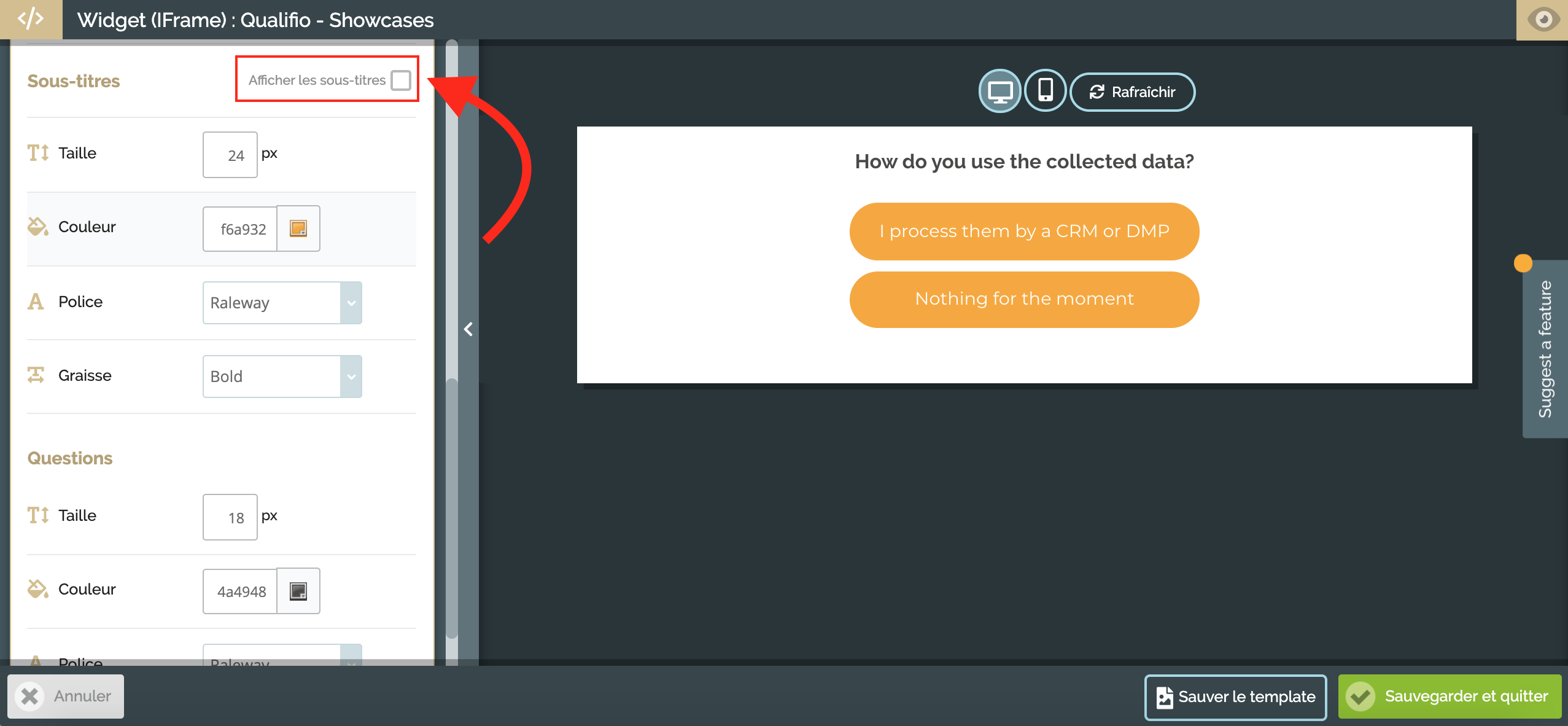This screenshot has height=726, width=1568.
Task: Click the Questions section heading
Action: (x=70, y=458)
